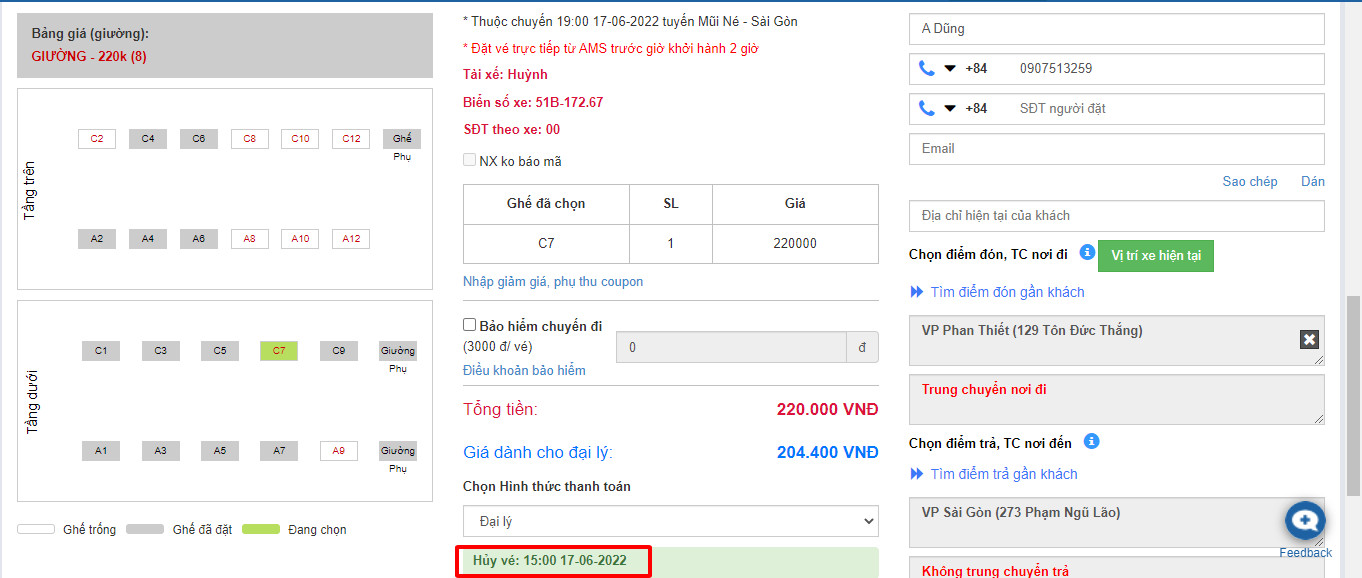Open the info tooltip for Chọn điểm đón

[x=1086, y=254]
